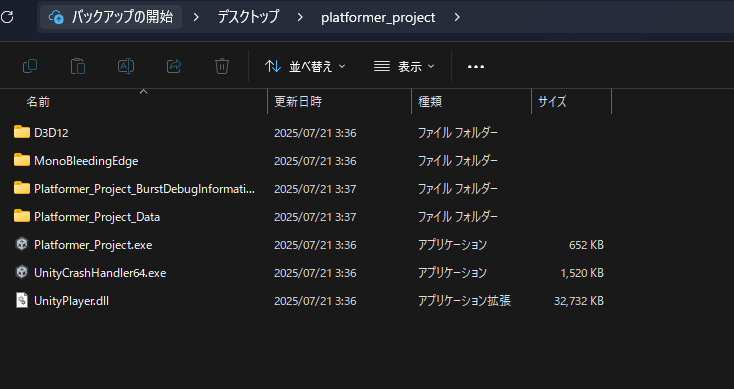Viewport: 734px width, 389px height.
Task: Select UnityCrashHandler64.exe file row
Action: [309, 272]
